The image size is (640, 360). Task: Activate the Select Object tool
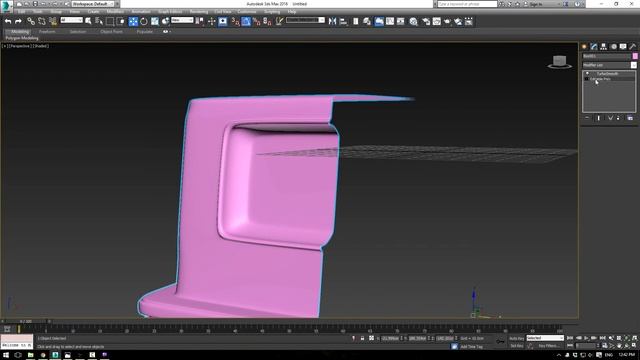pos(88,21)
